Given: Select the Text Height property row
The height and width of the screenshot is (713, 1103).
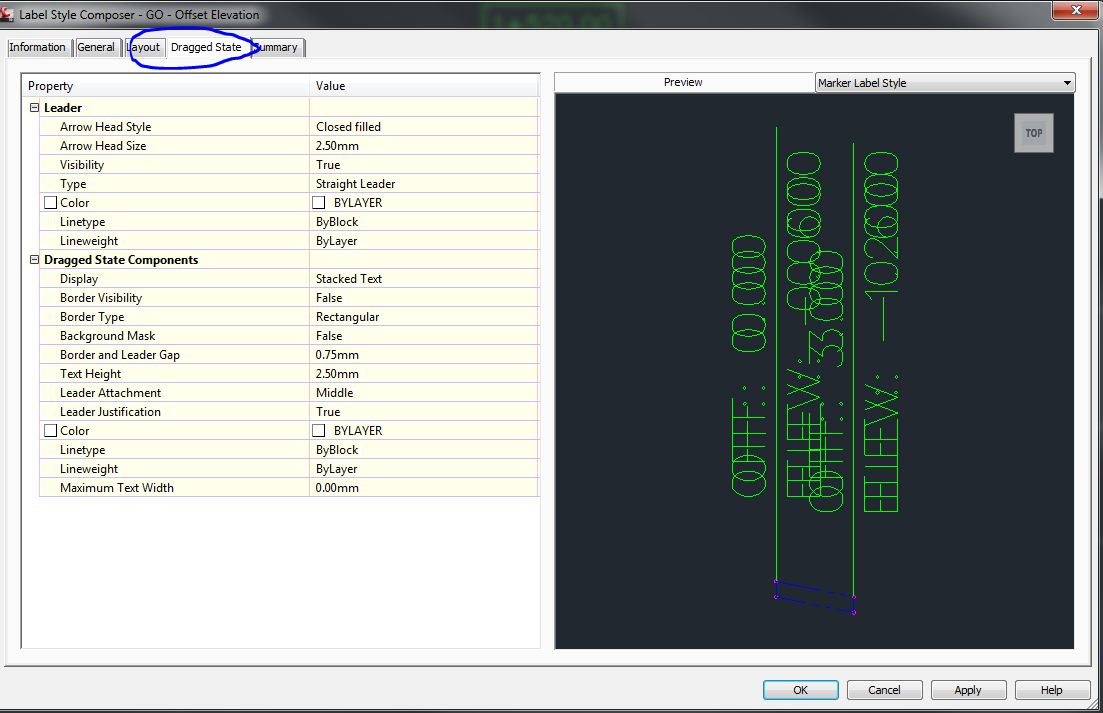Looking at the screenshot, I should (x=90, y=373).
